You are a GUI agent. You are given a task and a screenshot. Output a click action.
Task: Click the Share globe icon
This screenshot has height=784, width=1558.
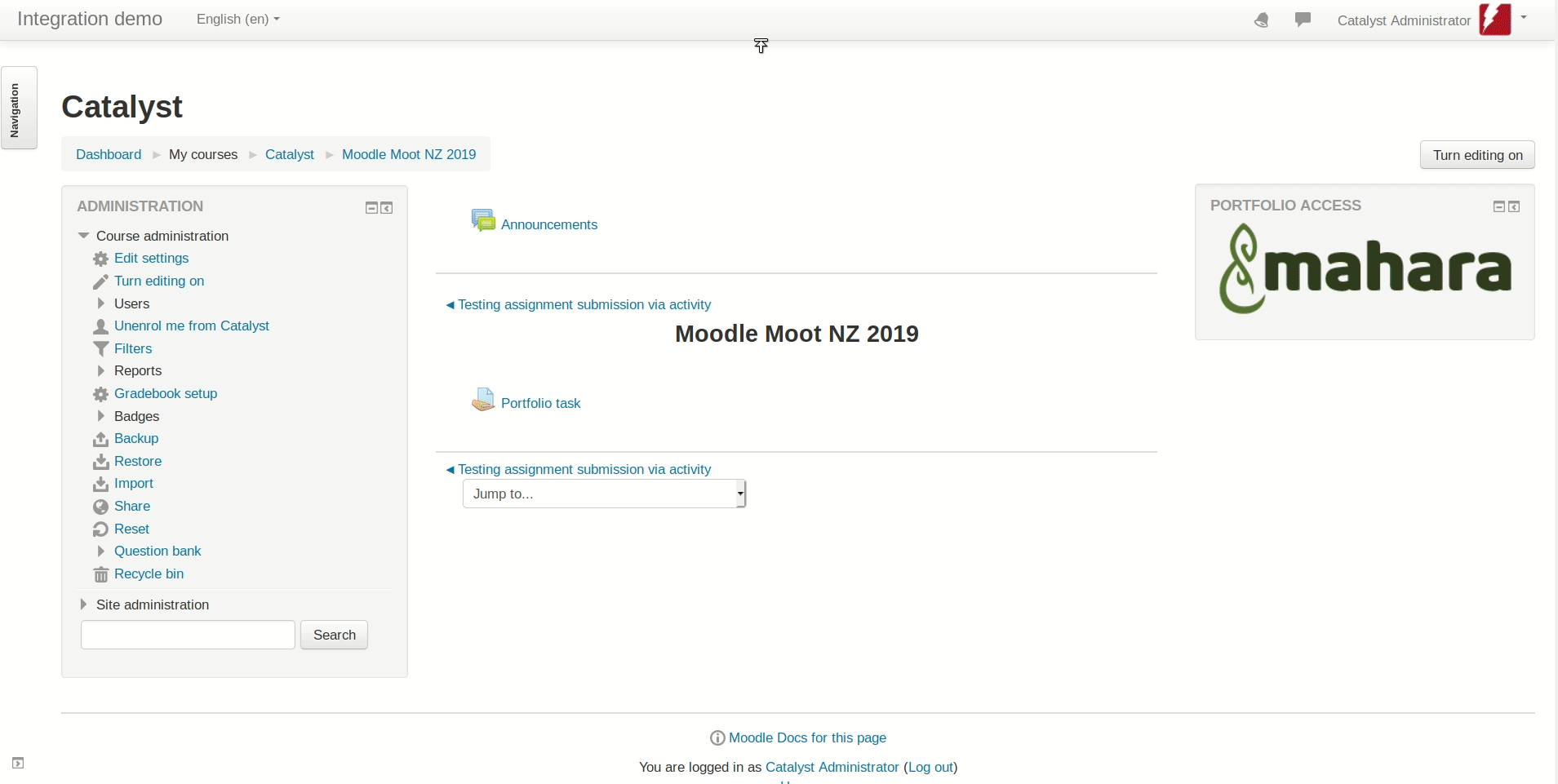(101, 507)
